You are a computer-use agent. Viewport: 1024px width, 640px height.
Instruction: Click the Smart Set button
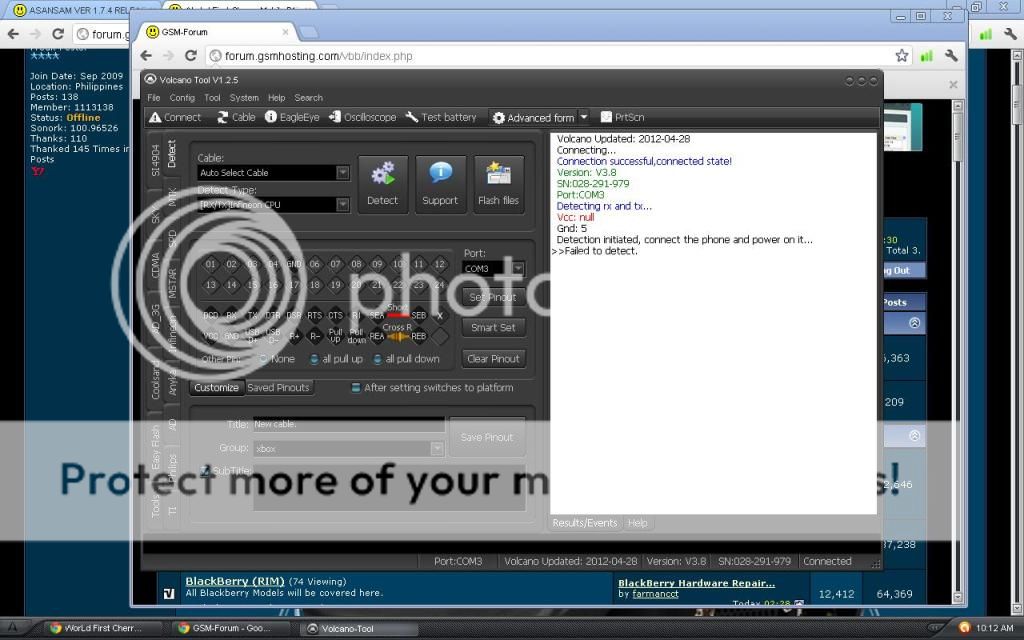(x=494, y=327)
